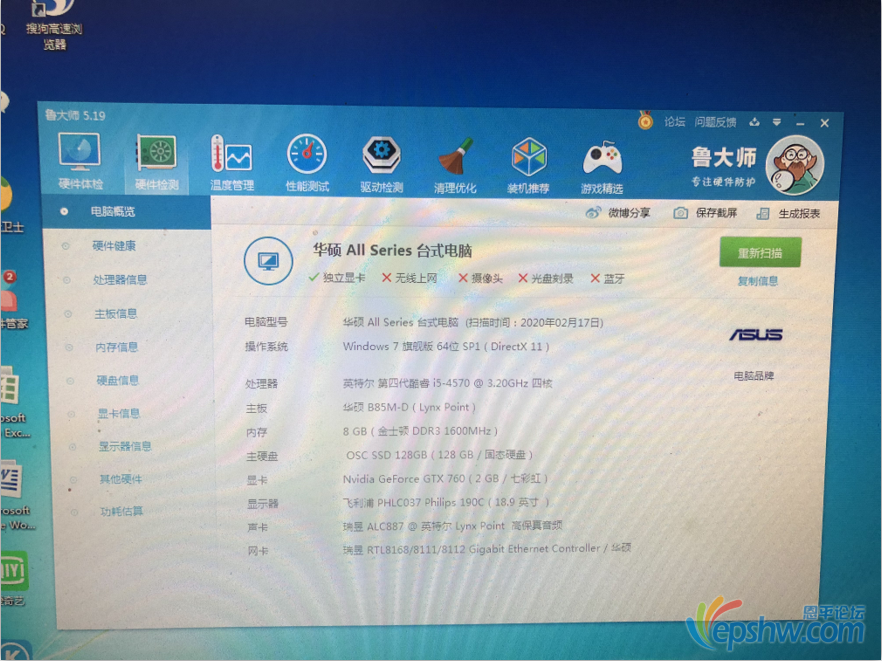Click the 光盘刻录 feature indicator

pyautogui.click(x=546, y=278)
